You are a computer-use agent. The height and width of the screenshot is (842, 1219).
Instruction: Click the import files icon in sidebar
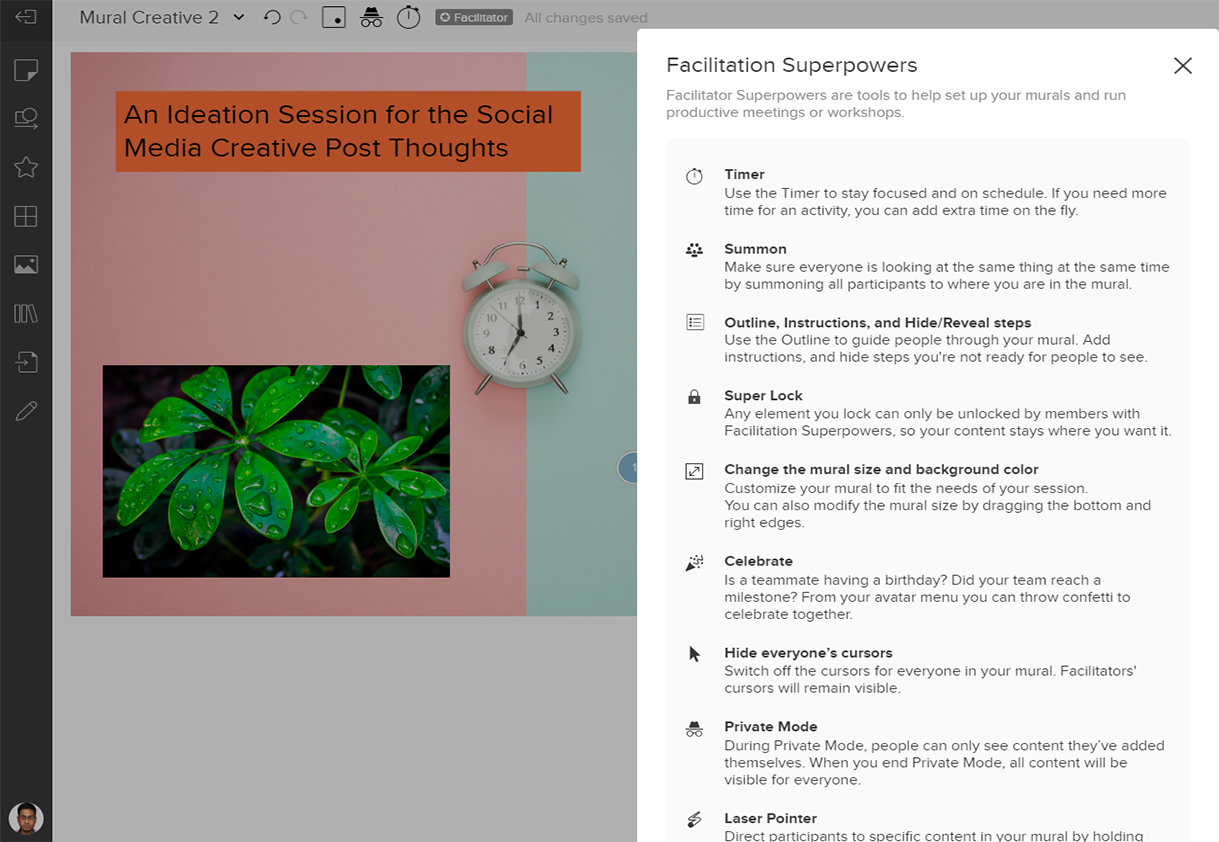click(26, 362)
